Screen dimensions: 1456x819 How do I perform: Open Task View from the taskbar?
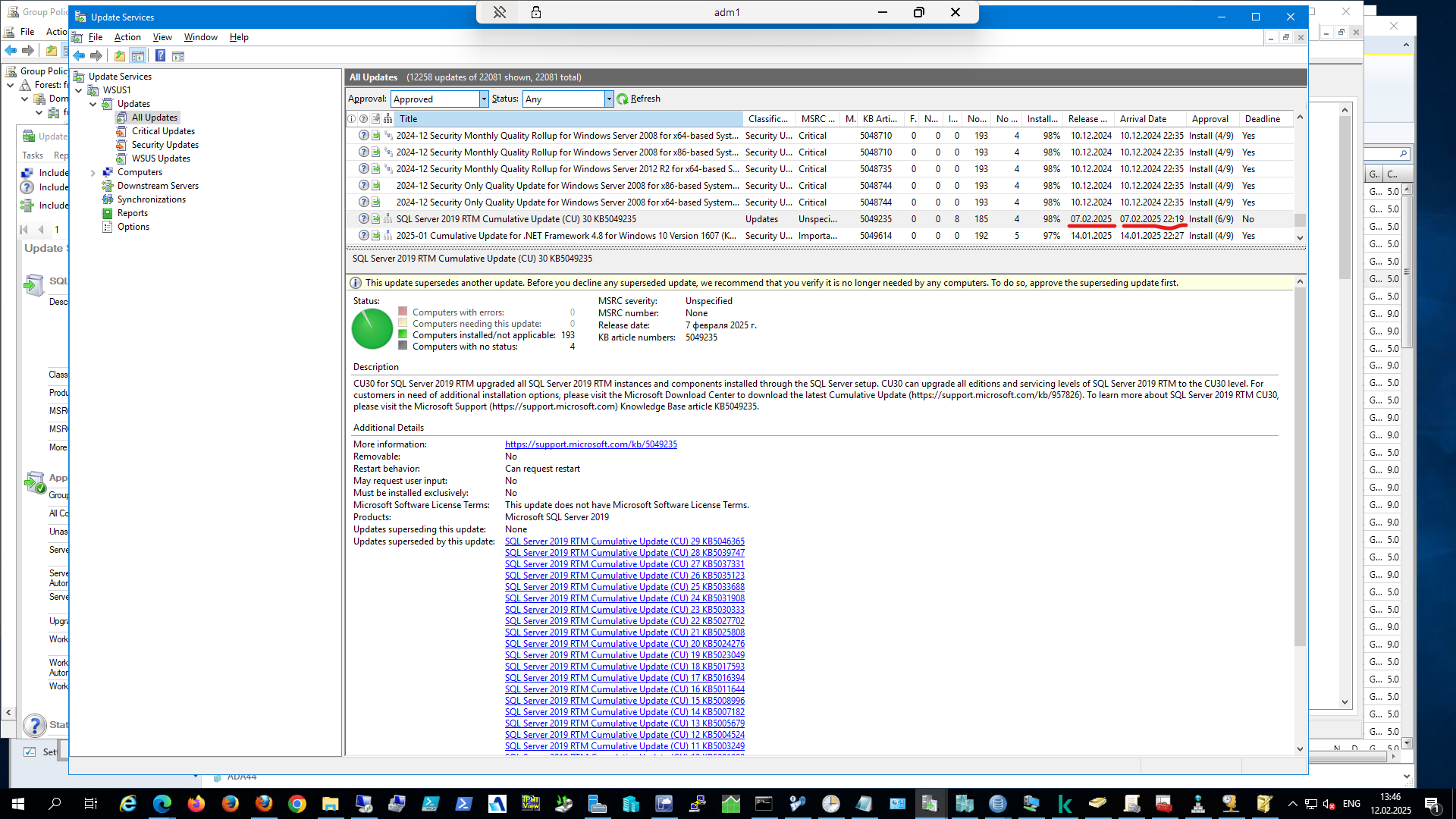point(90,804)
